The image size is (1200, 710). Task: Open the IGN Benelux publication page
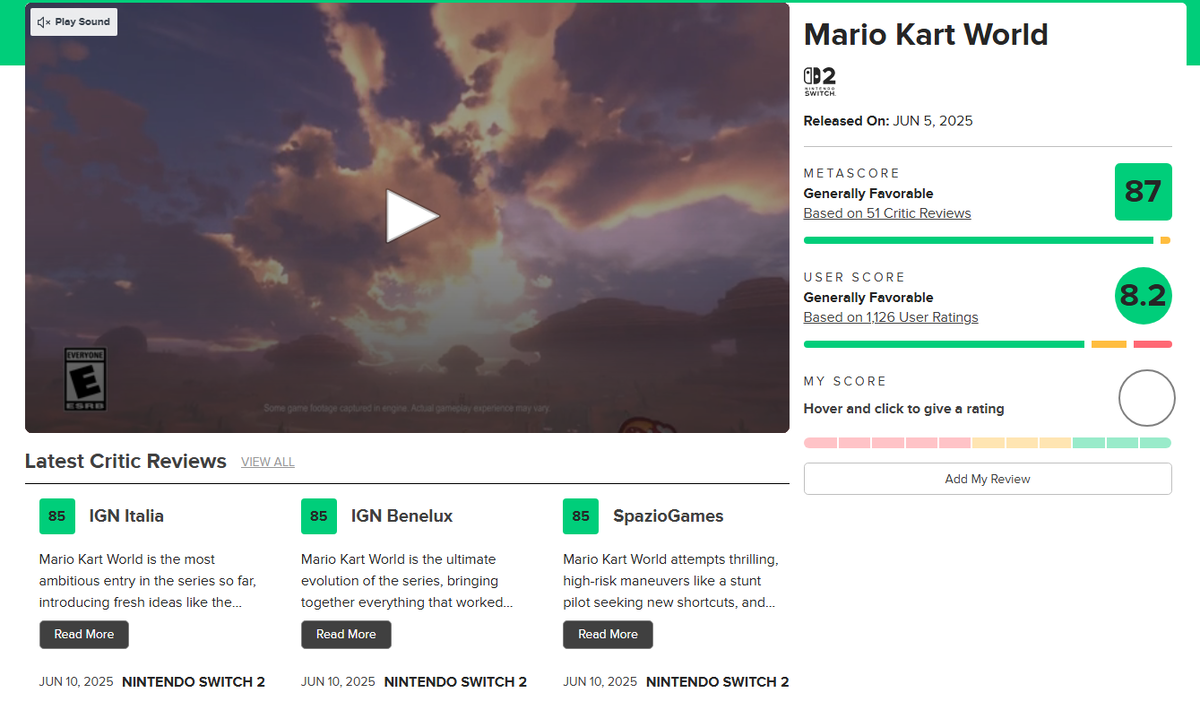click(x=401, y=516)
